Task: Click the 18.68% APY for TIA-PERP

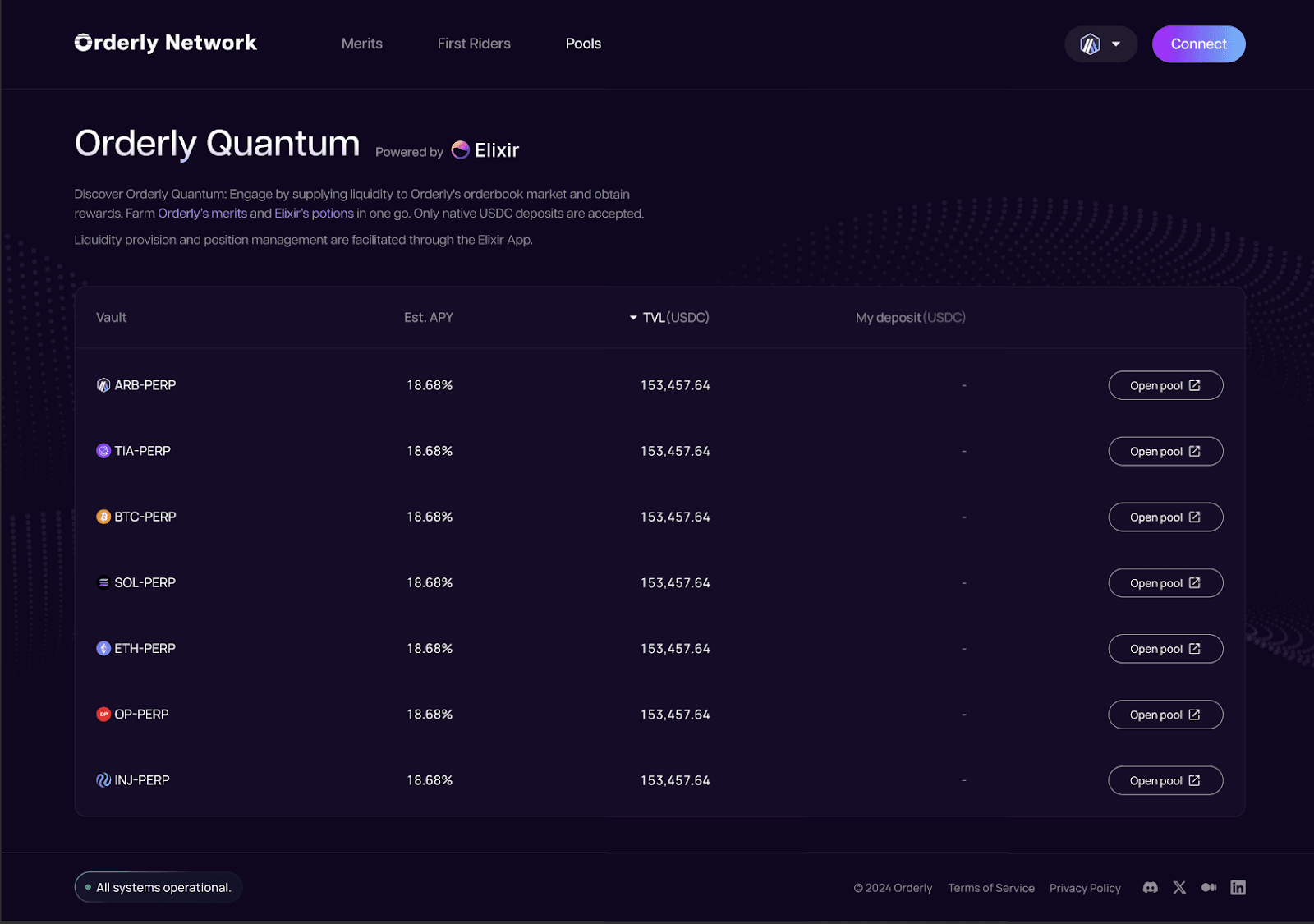Action: [x=430, y=451]
